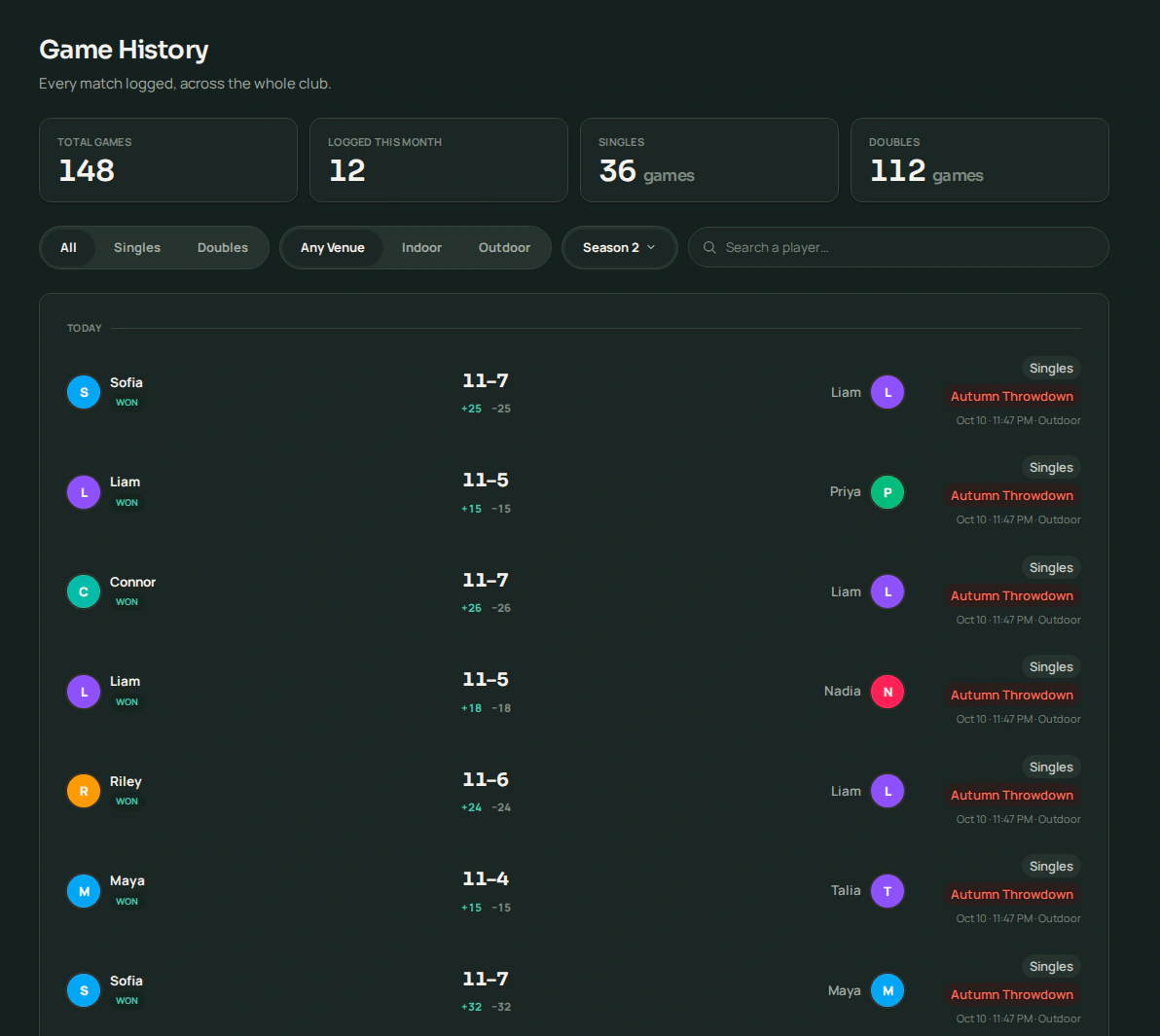Click Liam's opponent avatar in Riley's match

point(887,791)
